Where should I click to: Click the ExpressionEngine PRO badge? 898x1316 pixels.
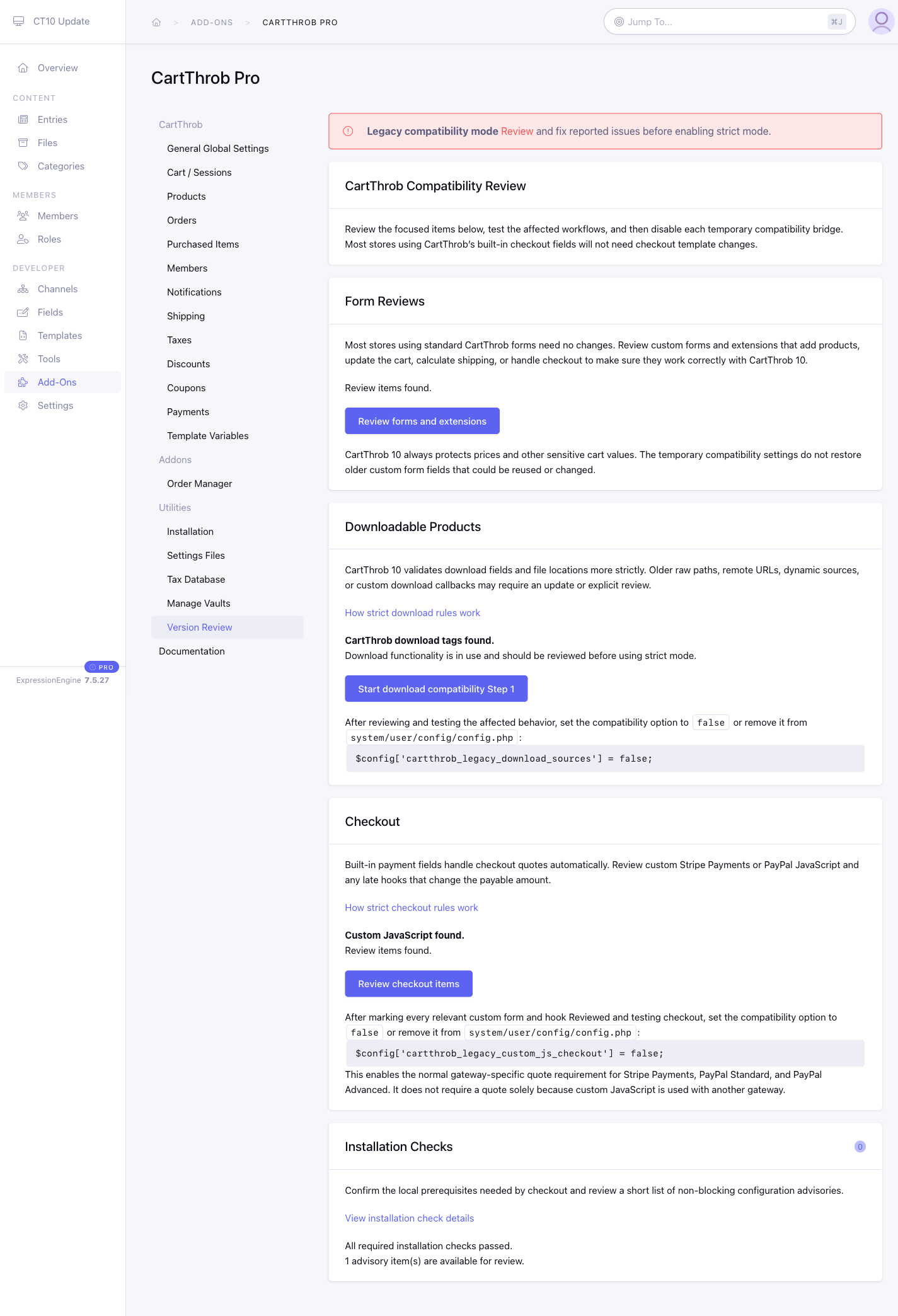click(101, 667)
